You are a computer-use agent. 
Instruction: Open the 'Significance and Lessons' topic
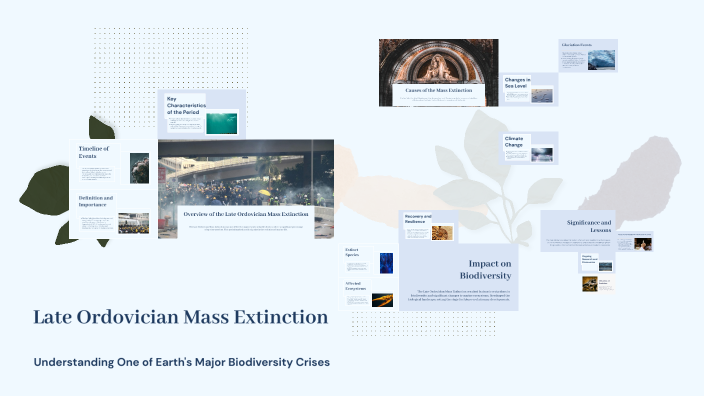point(578,231)
